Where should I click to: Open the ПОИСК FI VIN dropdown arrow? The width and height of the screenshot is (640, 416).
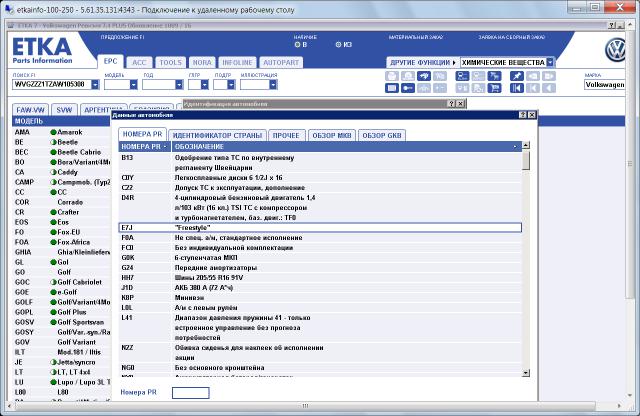95,85
